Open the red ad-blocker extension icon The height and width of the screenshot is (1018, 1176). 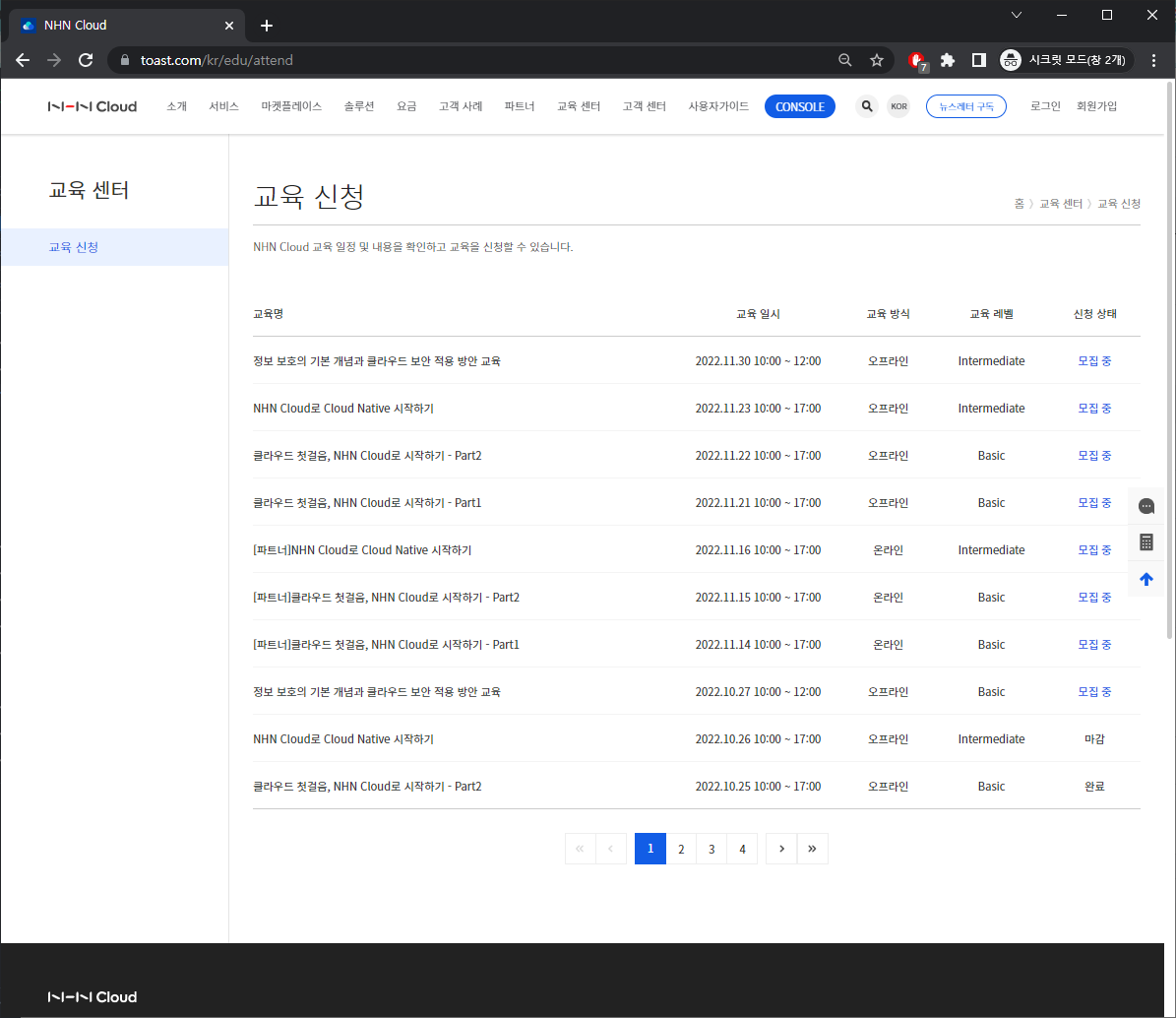(917, 61)
